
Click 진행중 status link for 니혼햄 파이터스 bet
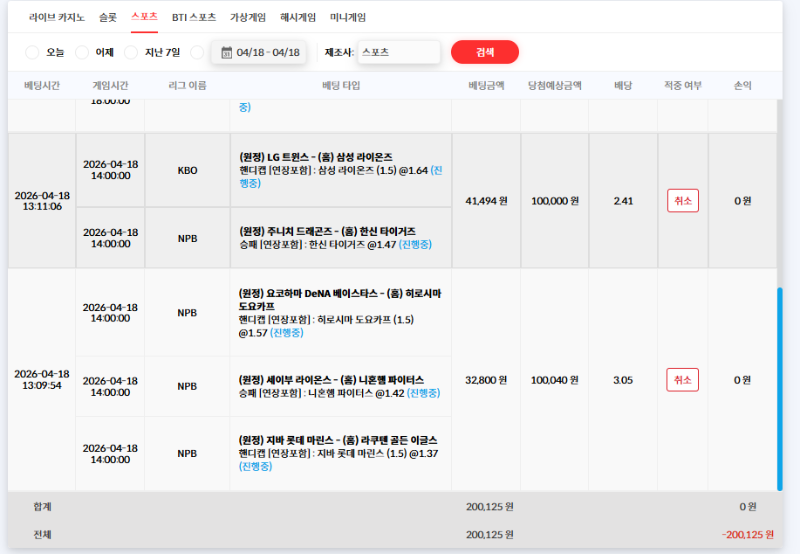pyautogui.click(x=418, y=393)
